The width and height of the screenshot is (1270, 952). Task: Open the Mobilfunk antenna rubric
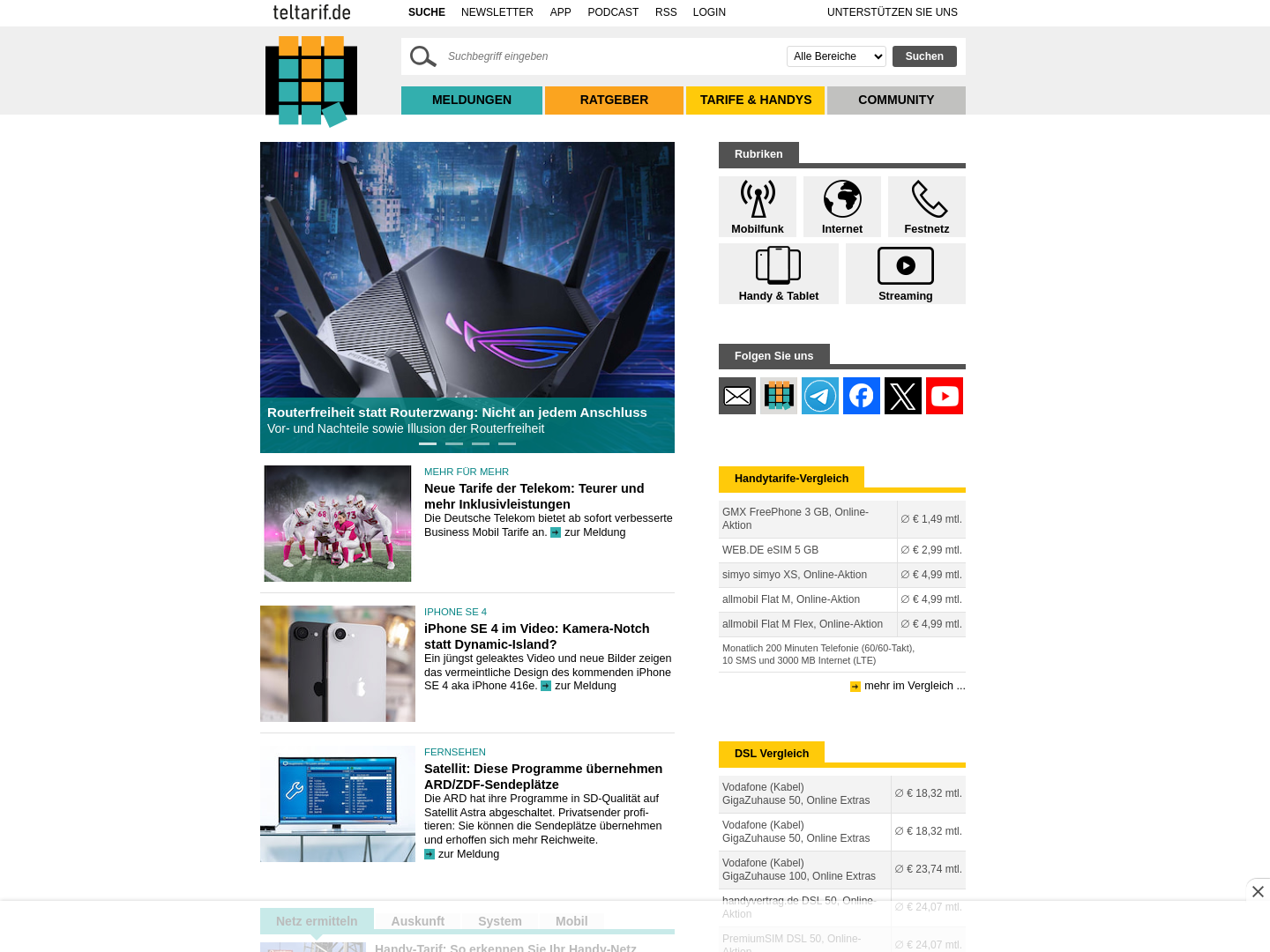(x=758, y=206)
